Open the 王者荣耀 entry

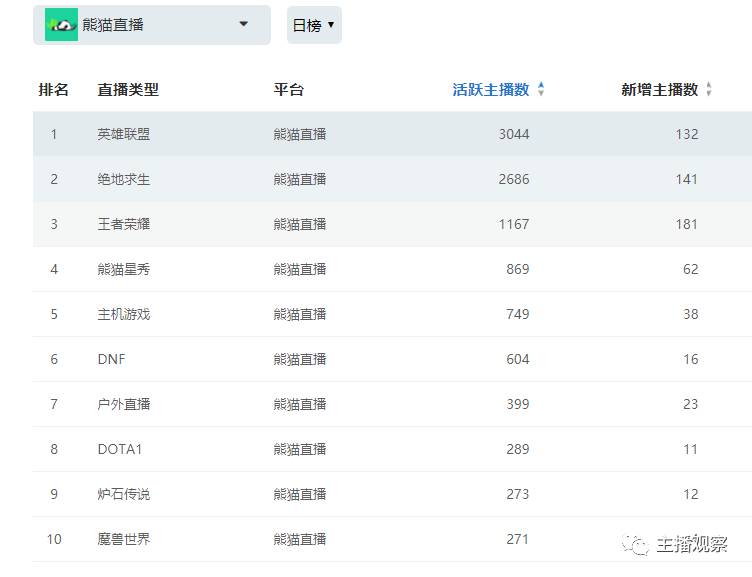click(124, 224)
